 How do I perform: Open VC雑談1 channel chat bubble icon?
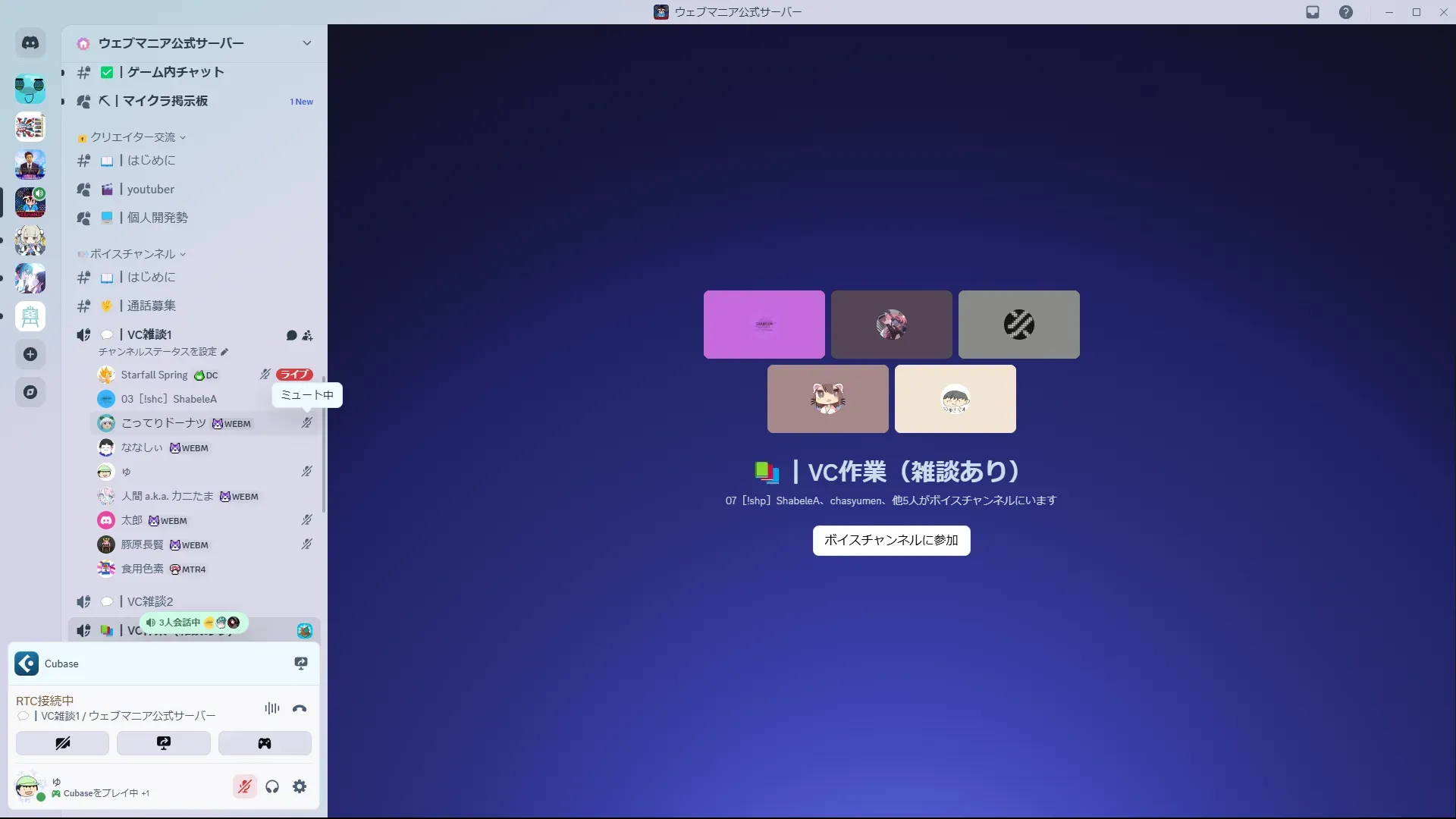click(x=291, y=335)
